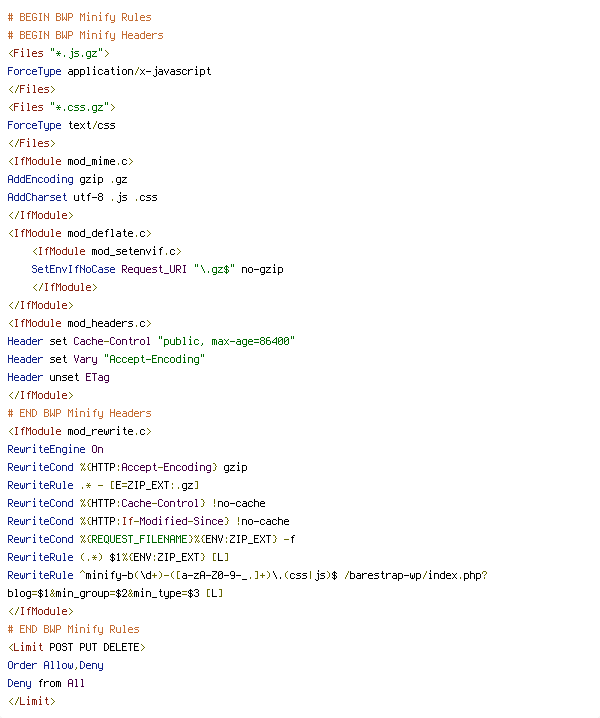Click the '# BEGIN BWP Minify Rules' comment line
600x718 pixels.
pos(79,17)
